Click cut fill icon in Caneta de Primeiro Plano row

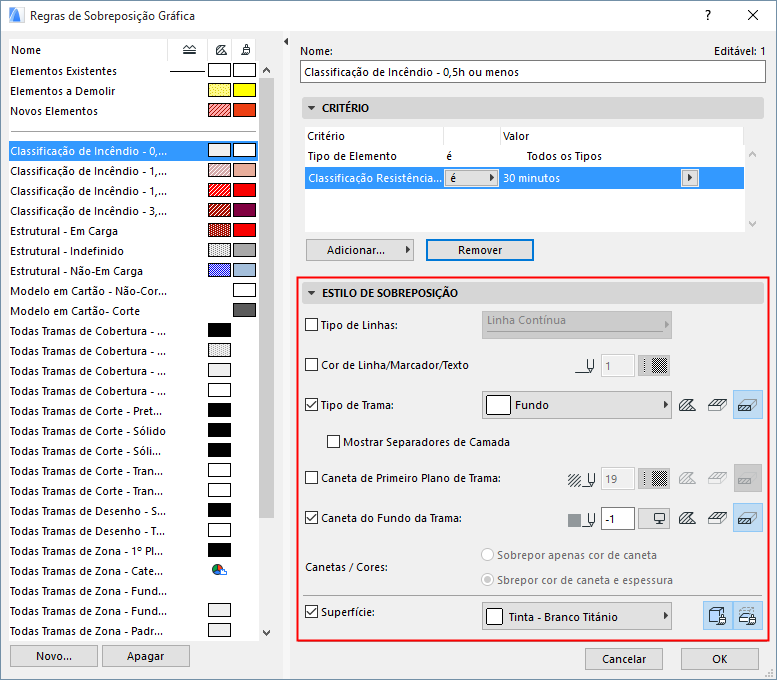[747, 478]
